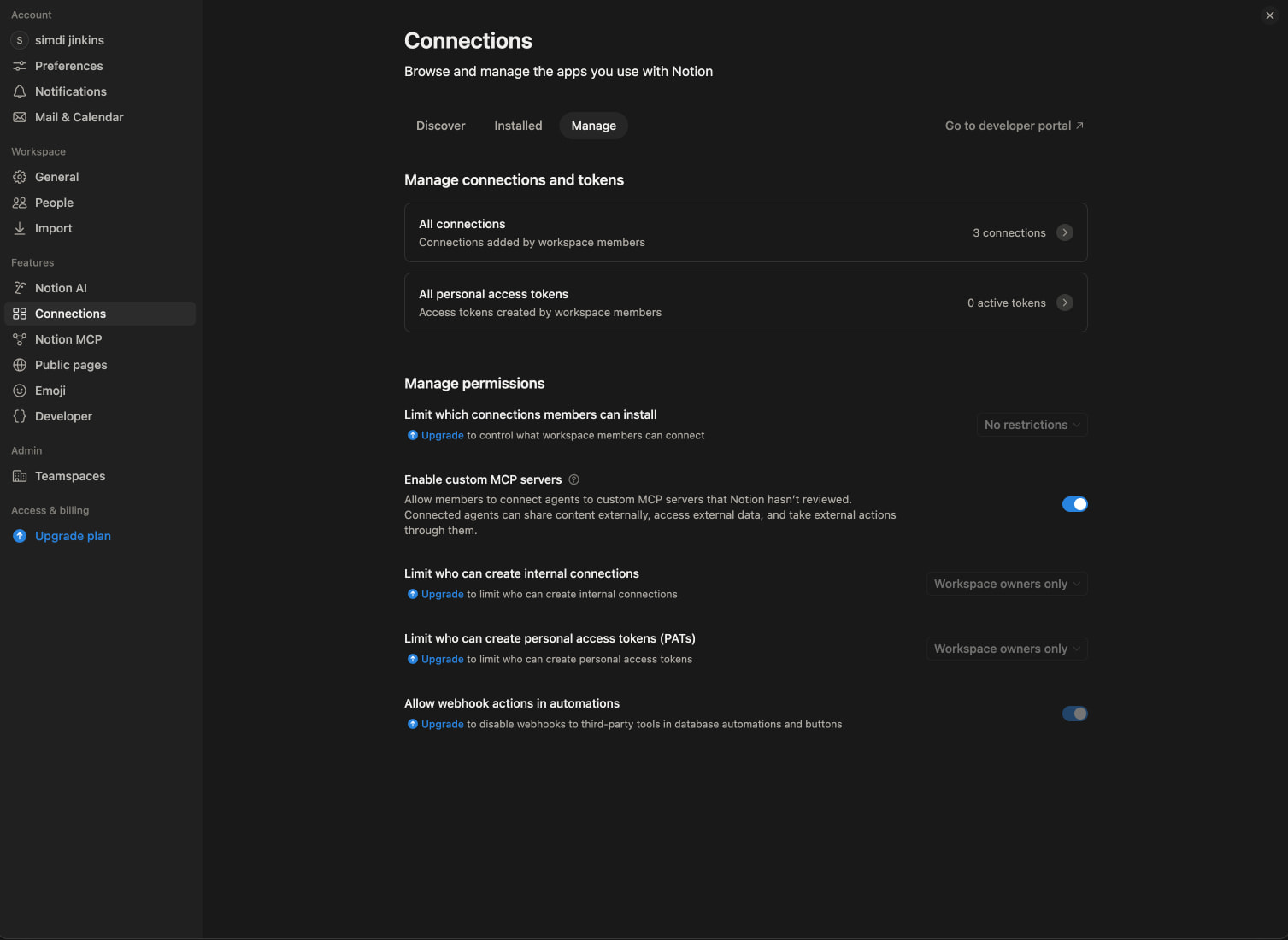Switch to the Discover tab

pyautogui.click(x=441, y=126)
